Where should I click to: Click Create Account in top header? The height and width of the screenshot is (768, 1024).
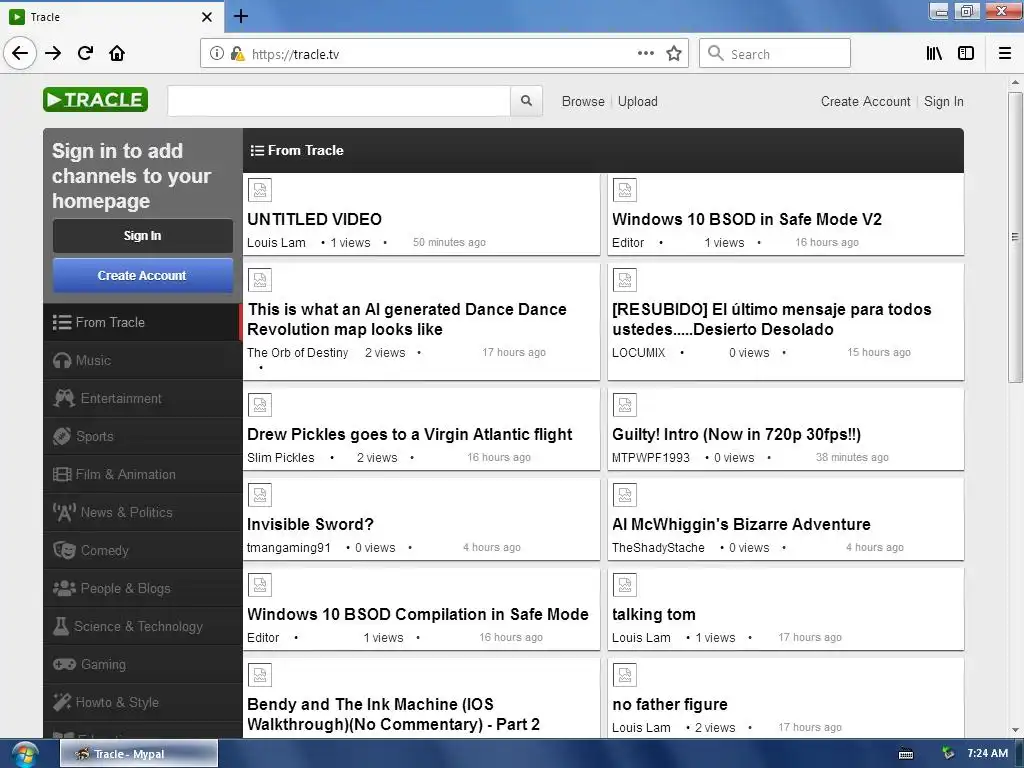click(x=865, y=101)
